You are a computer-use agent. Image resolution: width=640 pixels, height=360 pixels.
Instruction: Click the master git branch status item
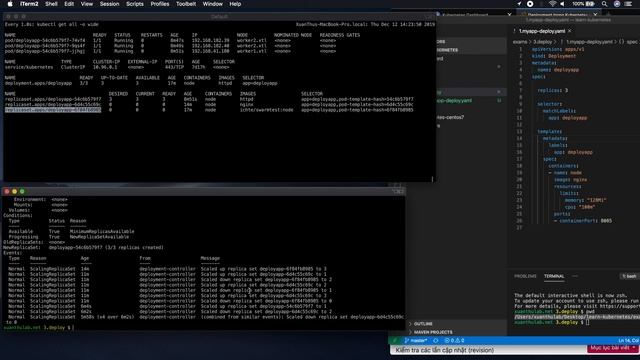416,340
